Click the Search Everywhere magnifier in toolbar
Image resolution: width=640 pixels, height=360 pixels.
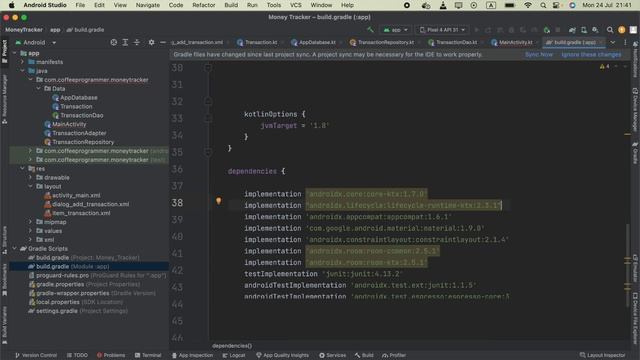tap(610, 30)
